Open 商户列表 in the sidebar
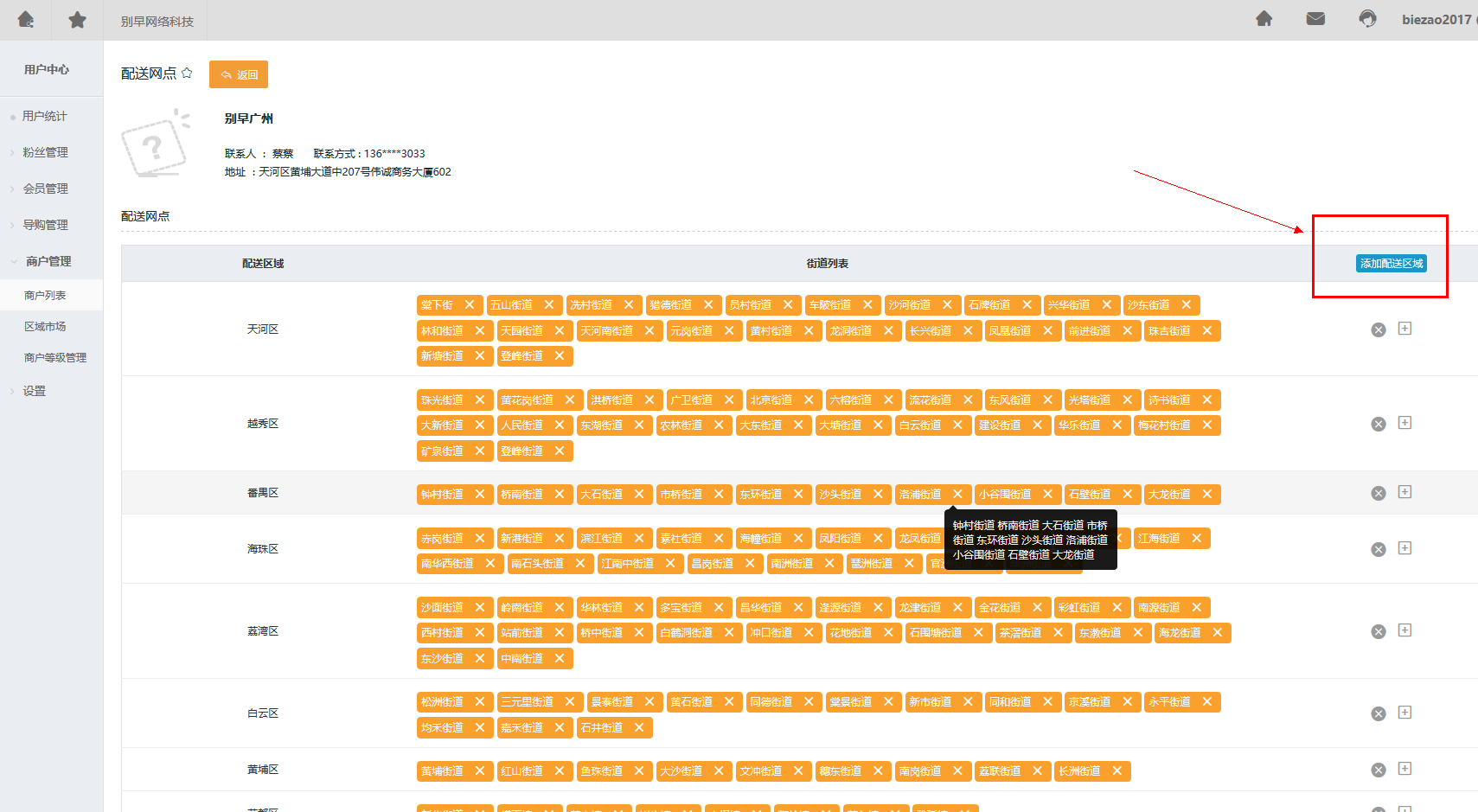1478x812 pixels. (45, 296)
